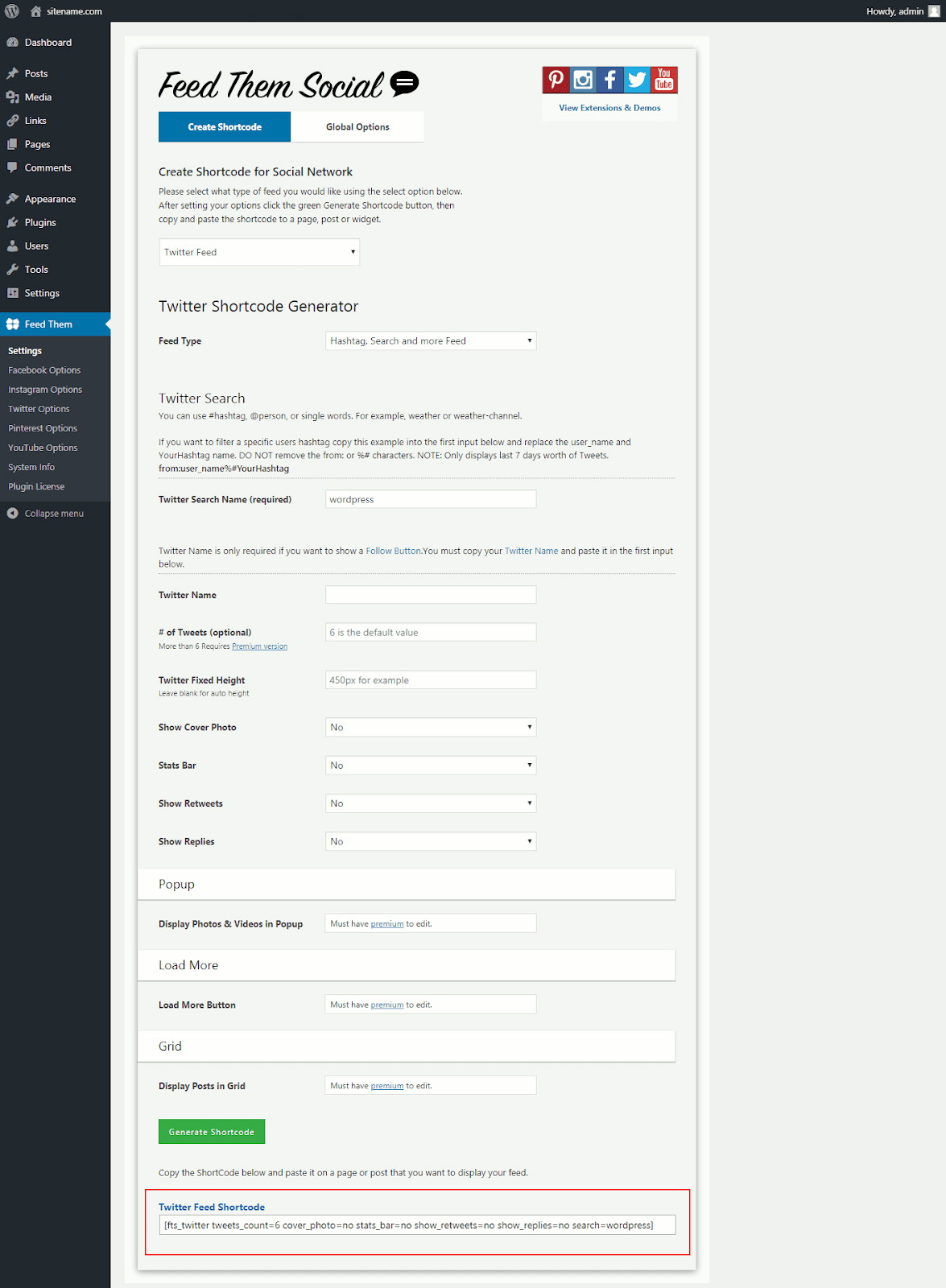
Task: Open System Info submenu item
Action: (31, 467)
